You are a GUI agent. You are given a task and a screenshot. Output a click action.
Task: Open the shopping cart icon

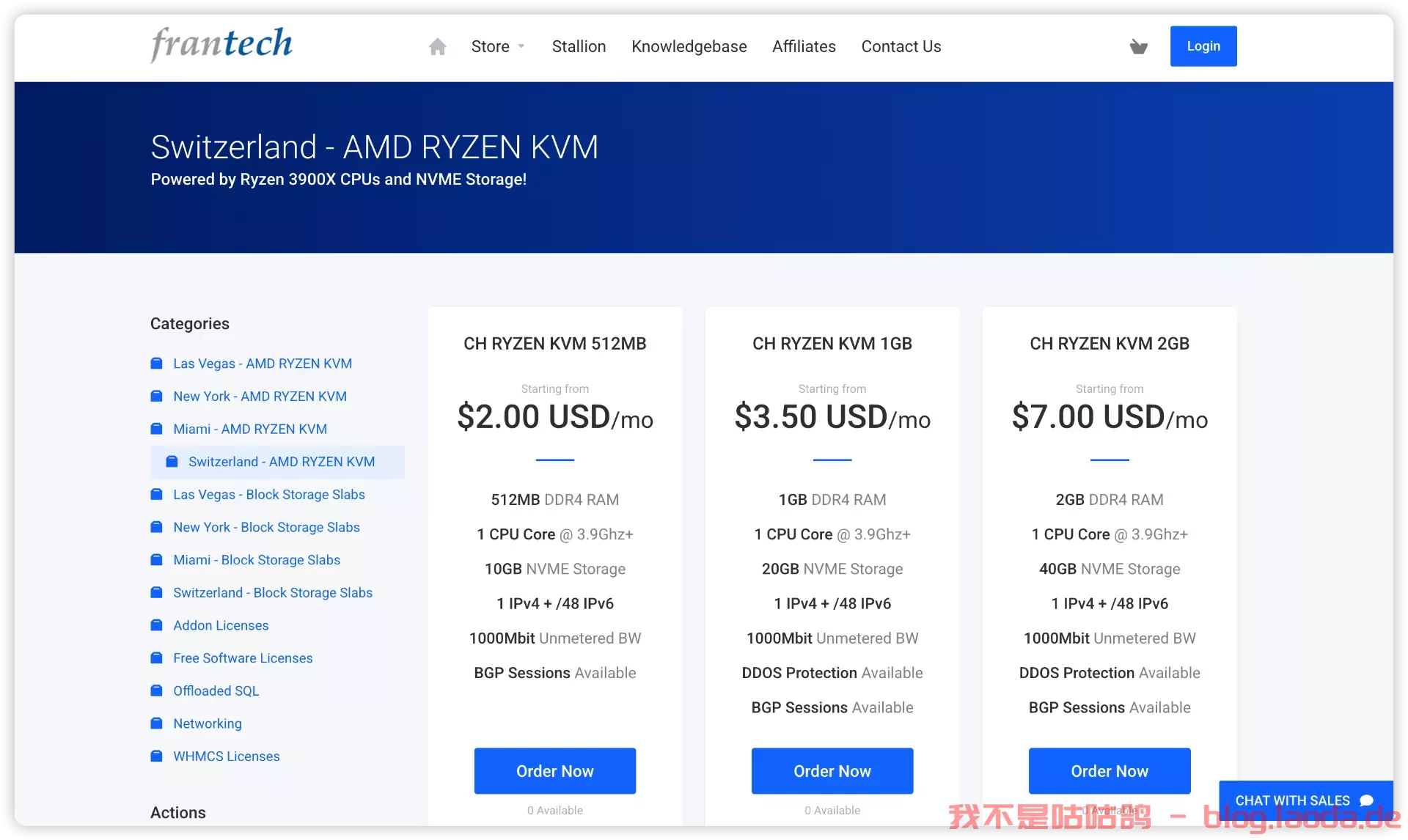1138,47
